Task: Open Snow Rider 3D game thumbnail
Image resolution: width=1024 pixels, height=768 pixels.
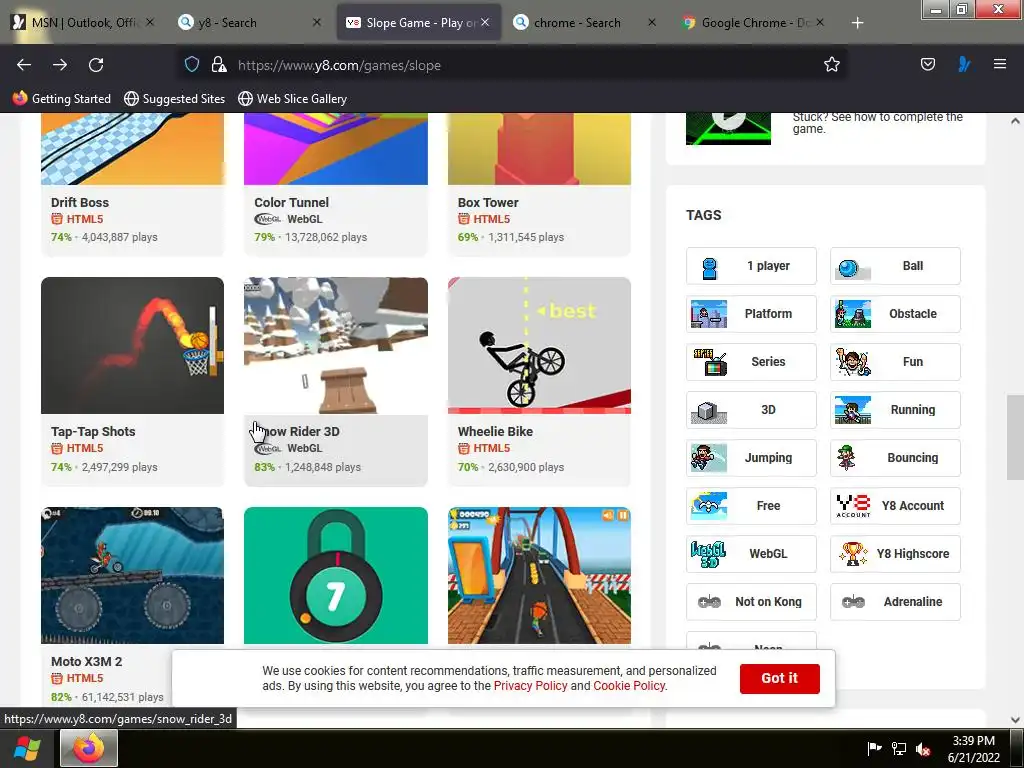Action: [x=336, y=345]
